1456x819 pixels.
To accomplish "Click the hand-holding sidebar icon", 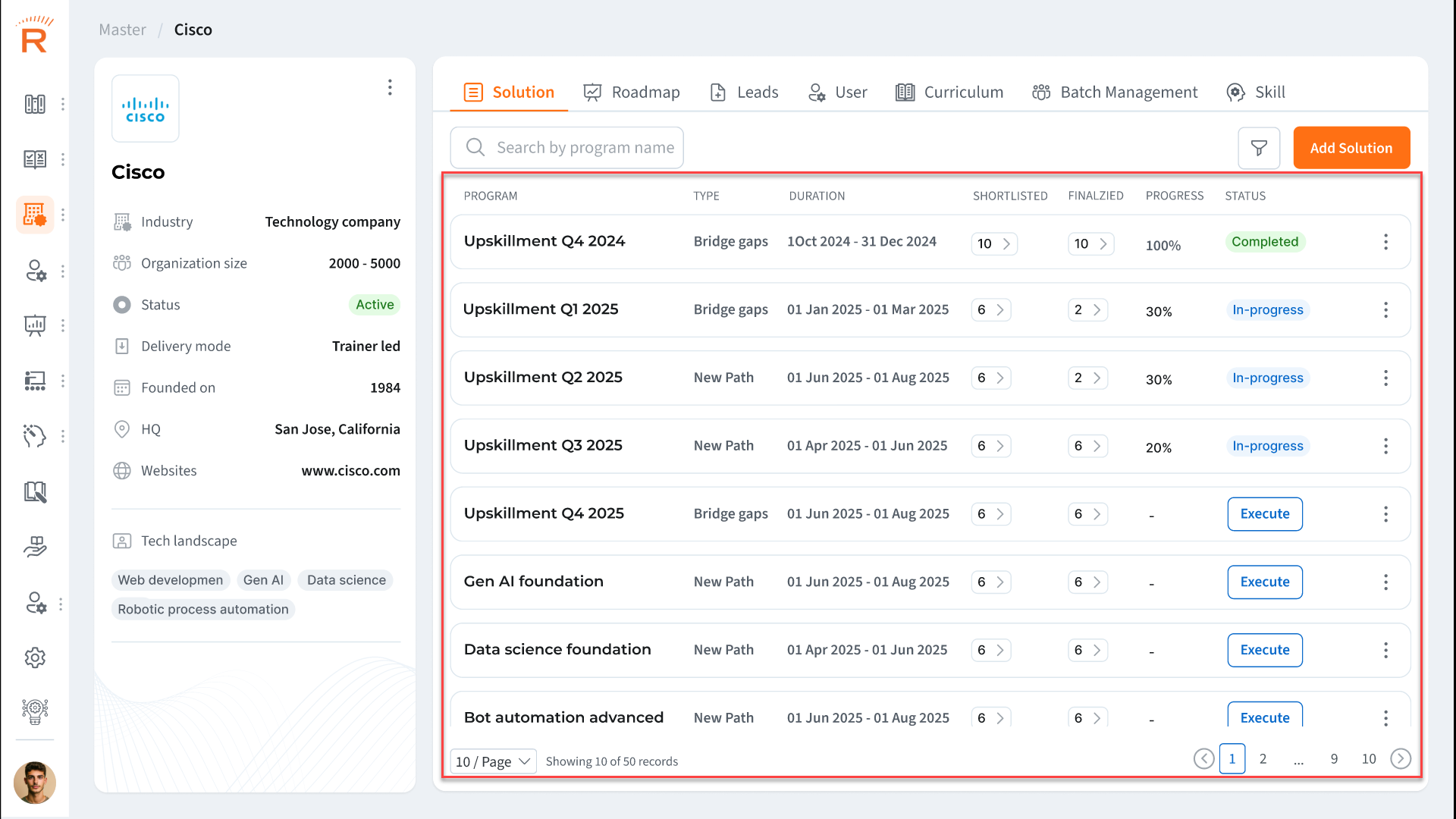I will point(35,547).
